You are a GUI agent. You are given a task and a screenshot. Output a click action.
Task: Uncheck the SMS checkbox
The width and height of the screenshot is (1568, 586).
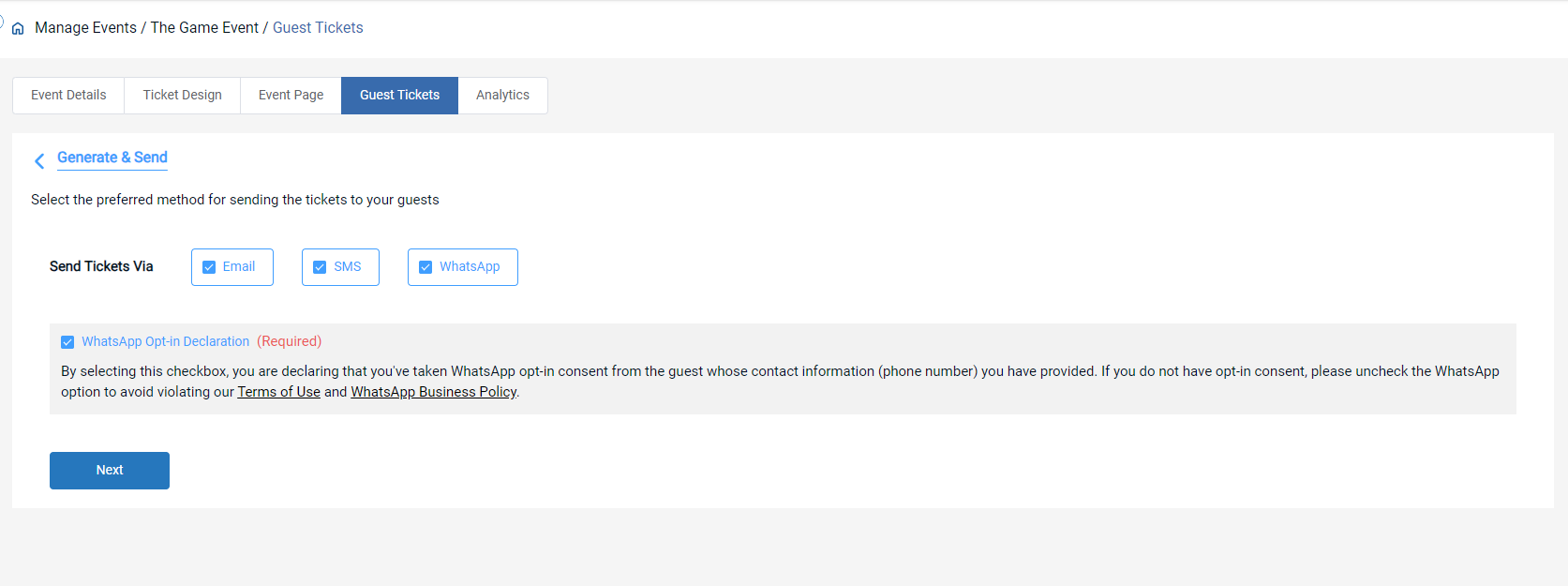pos(320,267)
